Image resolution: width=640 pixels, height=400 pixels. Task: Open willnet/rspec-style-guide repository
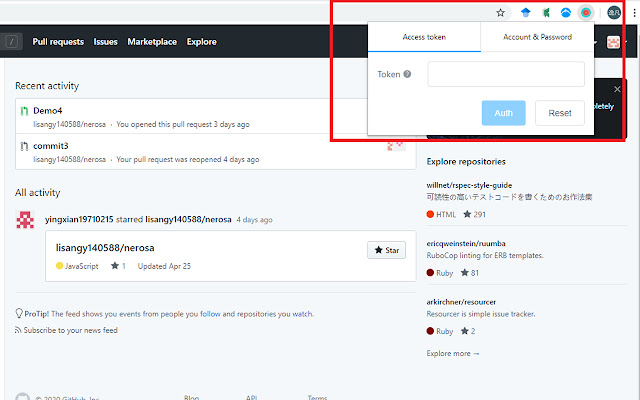[x=469, y=185]
